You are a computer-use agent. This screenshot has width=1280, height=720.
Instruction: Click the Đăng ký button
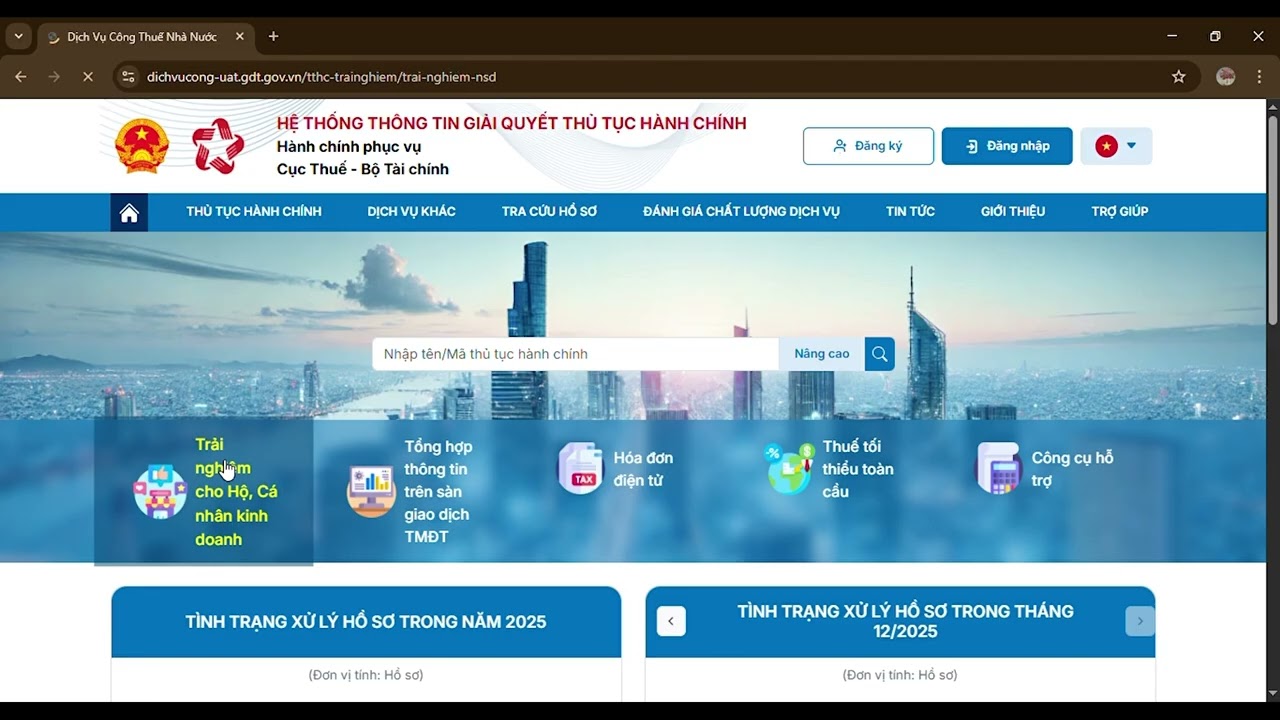(868, 146)
